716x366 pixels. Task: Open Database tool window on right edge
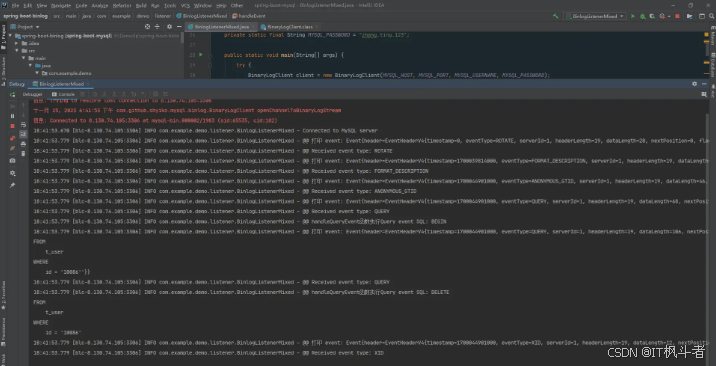click(712, 64)
